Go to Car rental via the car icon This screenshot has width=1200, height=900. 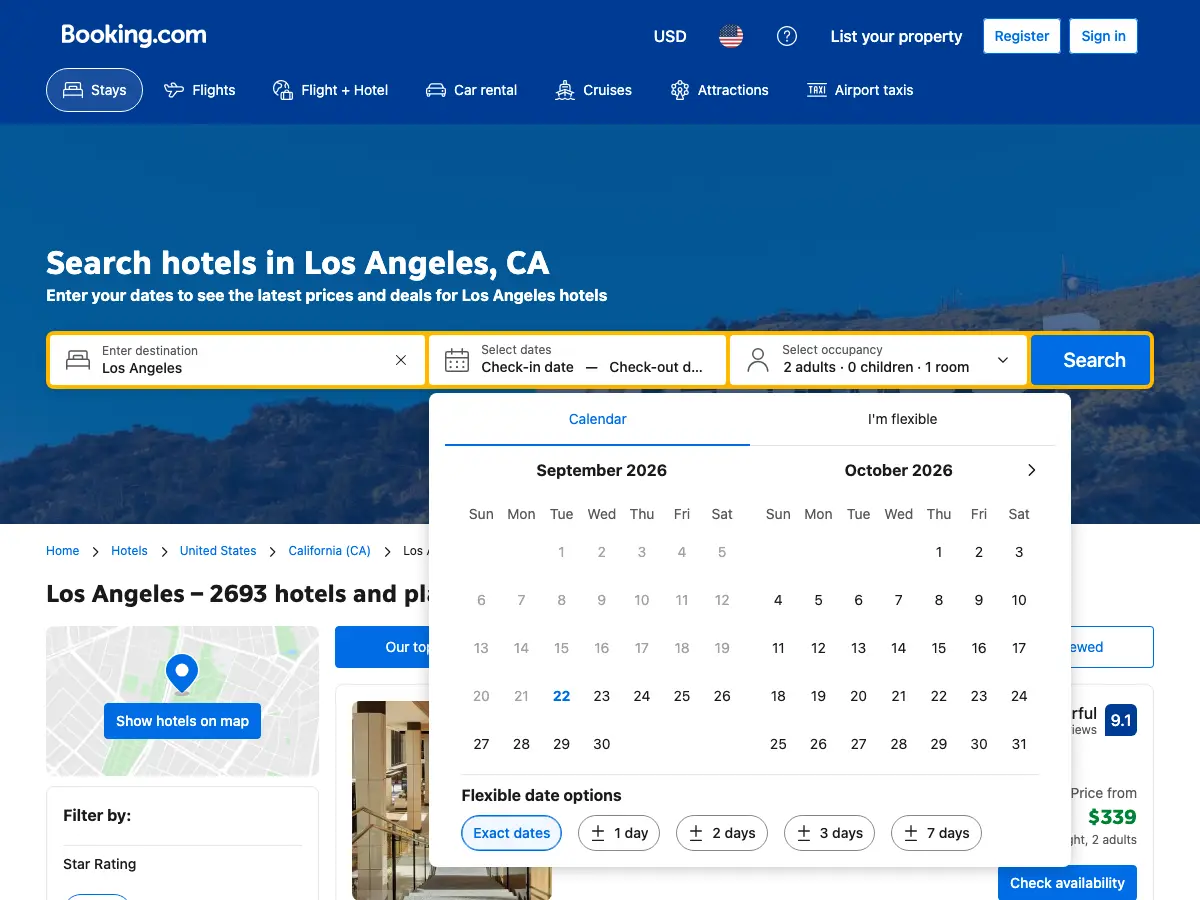pos(436,90)
